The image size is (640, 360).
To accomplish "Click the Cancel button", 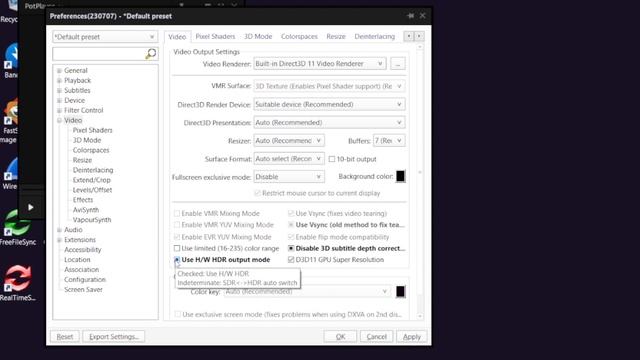I will point(376,337).
